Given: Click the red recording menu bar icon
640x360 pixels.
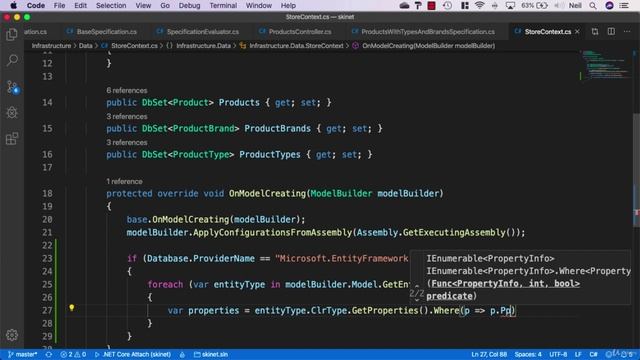Looking at the screenshot, I should click(431, 5).
